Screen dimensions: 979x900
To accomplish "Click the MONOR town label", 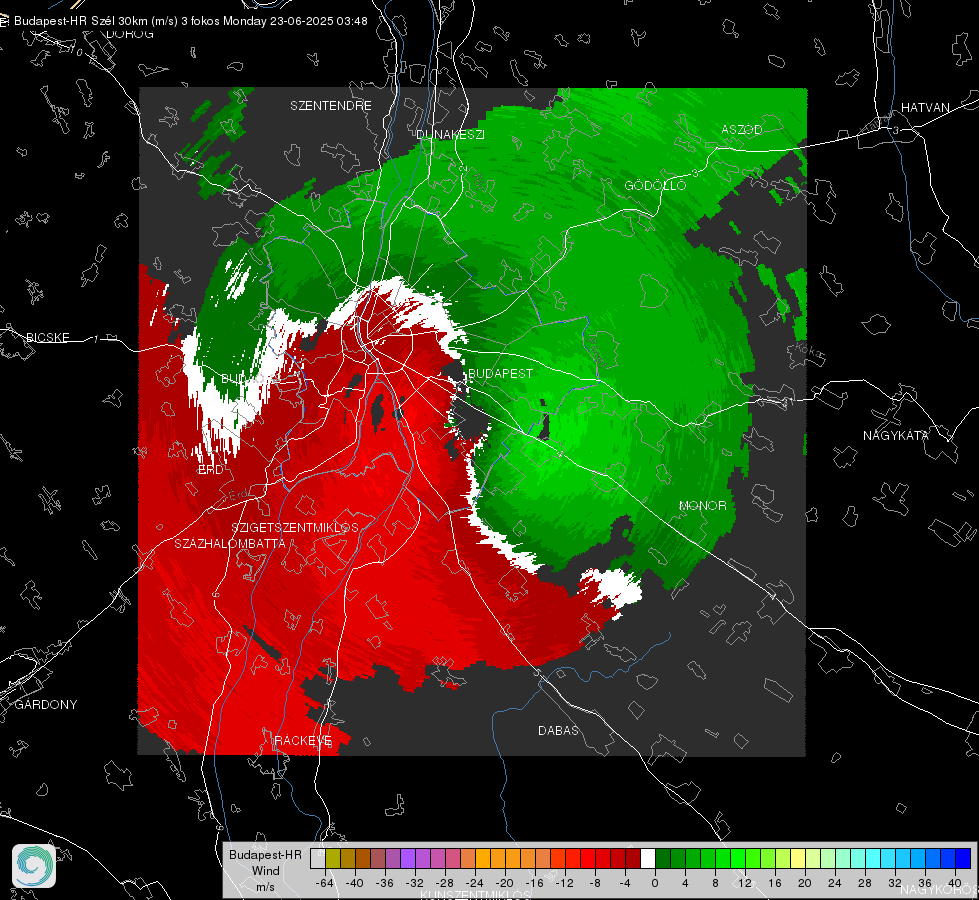I will click(x=702, y=505).
